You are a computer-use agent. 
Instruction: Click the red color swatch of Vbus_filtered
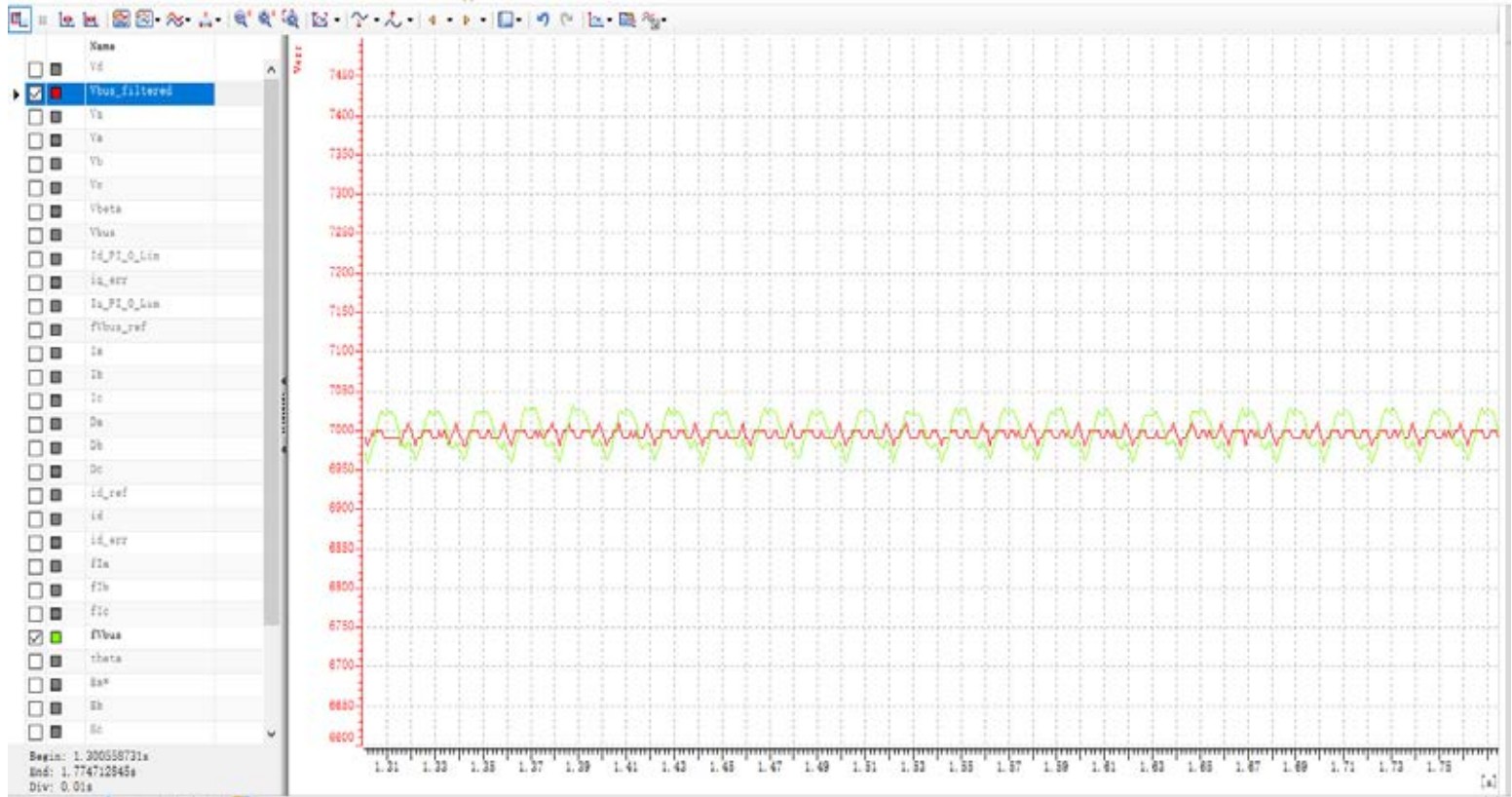click(56, 94)
